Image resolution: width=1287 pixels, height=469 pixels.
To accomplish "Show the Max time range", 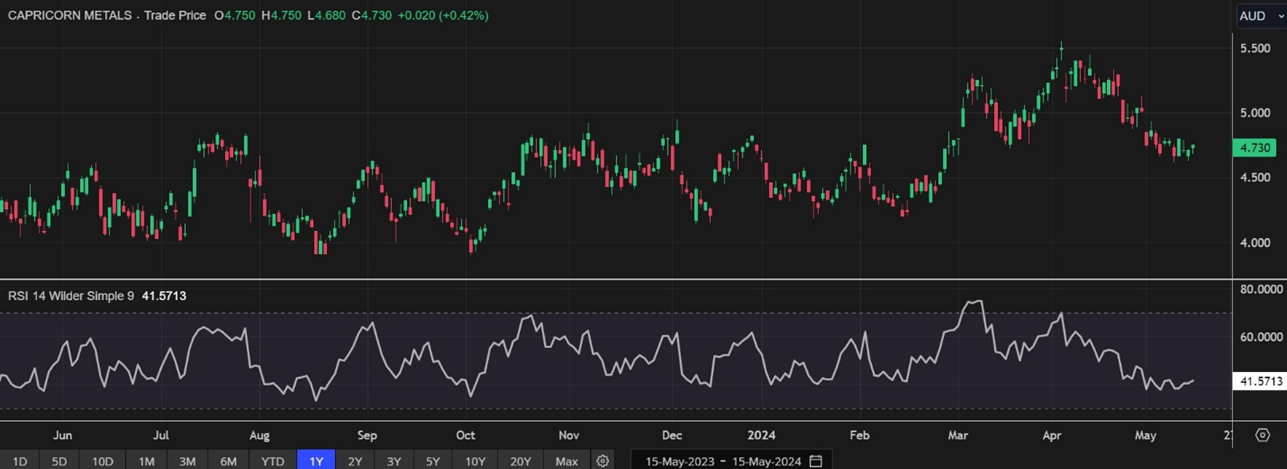I will tap(567, 461).
